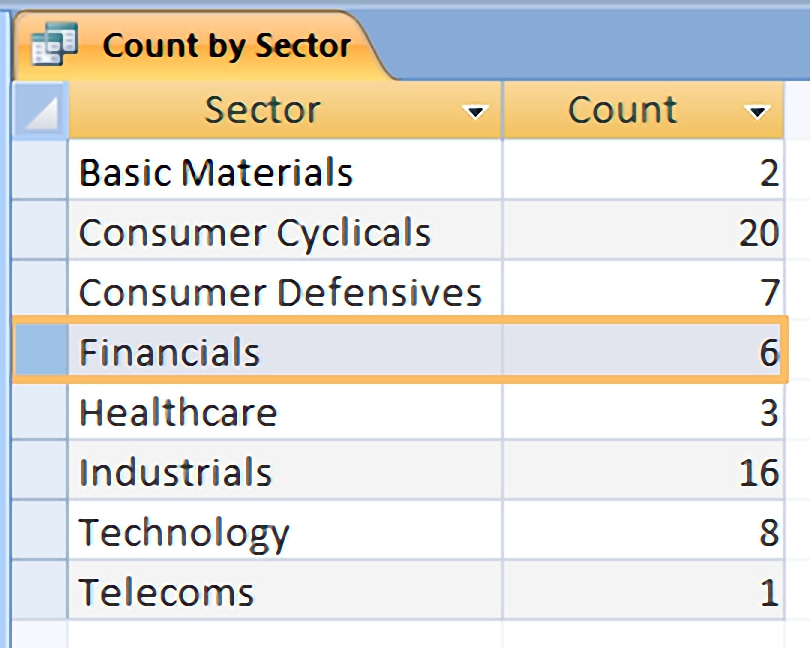Select the Financials row selector
Viewport: 810px width, 648px height.
(x=41, y=350)
